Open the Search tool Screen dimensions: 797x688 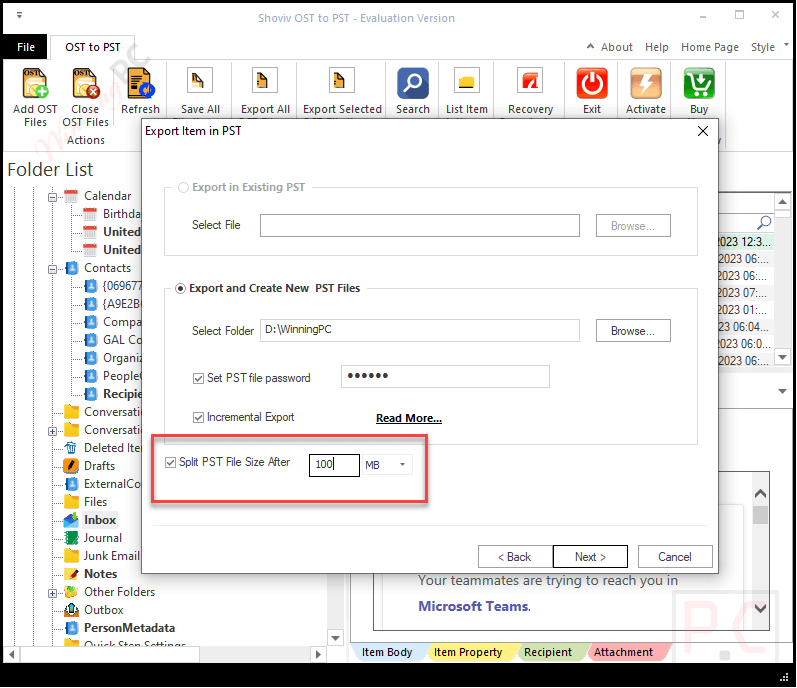413,84
